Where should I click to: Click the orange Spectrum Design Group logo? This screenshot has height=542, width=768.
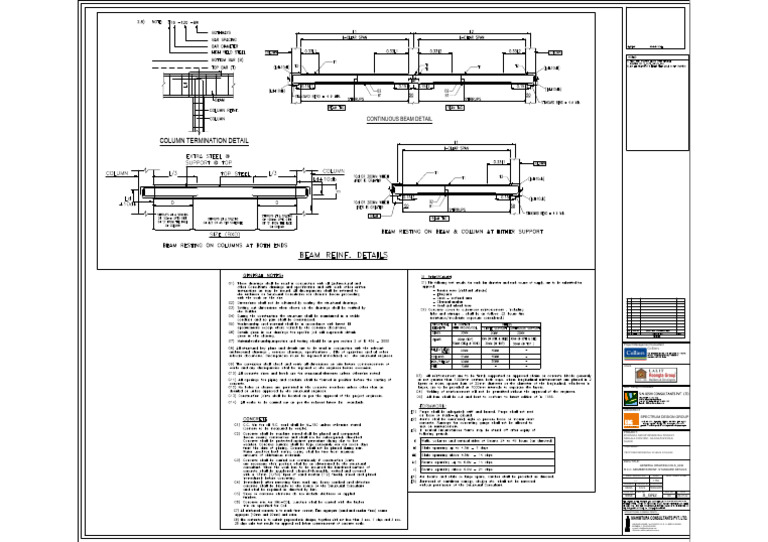(x=631, y=420)
